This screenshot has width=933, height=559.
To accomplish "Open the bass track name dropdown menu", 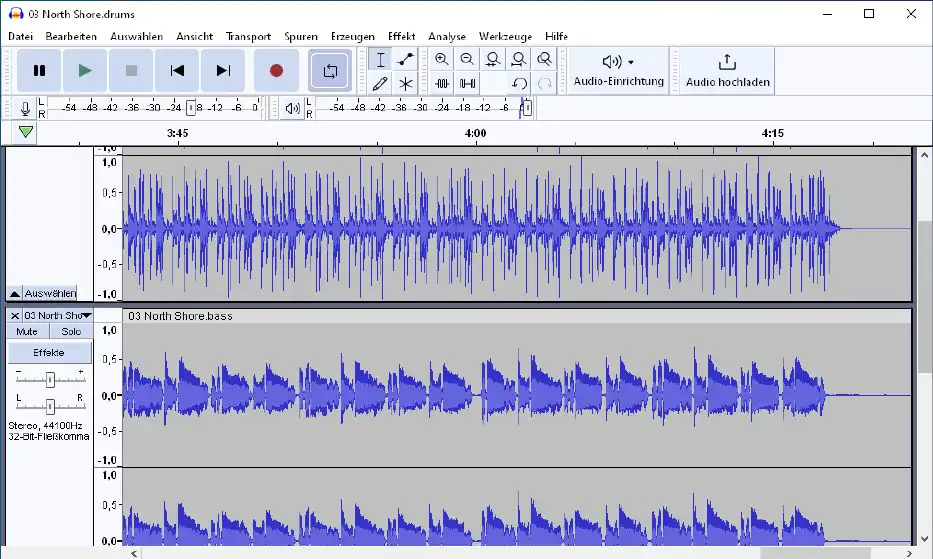I will pos(58,316).
